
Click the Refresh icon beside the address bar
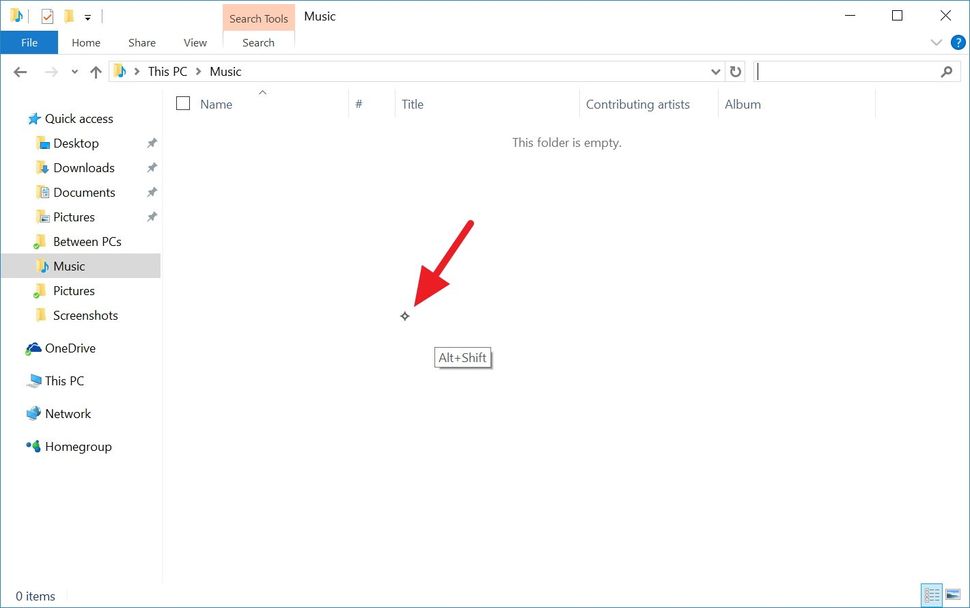pyautogui.click(x=736, y=71)
